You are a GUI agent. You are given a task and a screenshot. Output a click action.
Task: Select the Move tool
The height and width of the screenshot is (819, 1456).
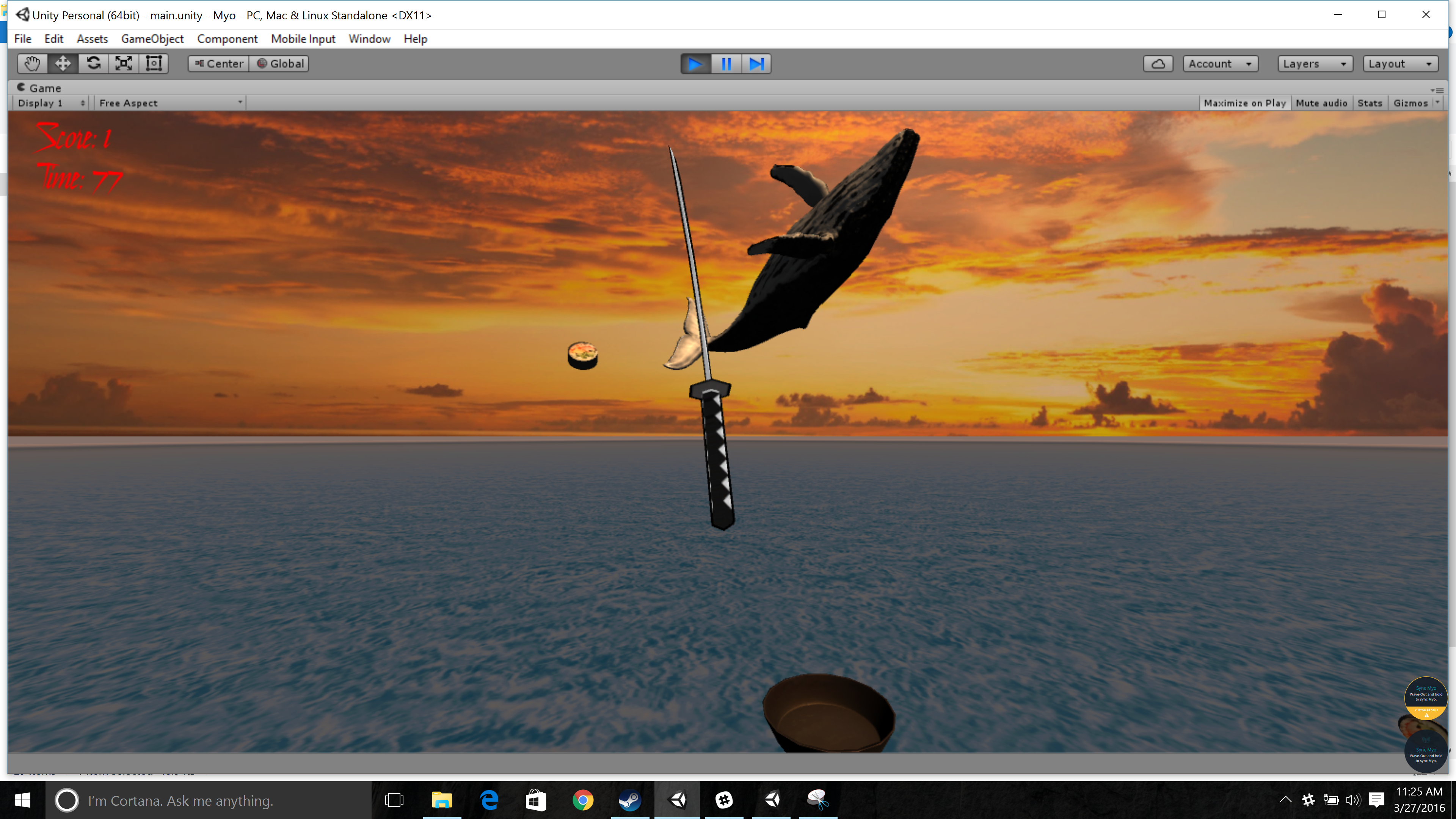click(x=63, y=63)
